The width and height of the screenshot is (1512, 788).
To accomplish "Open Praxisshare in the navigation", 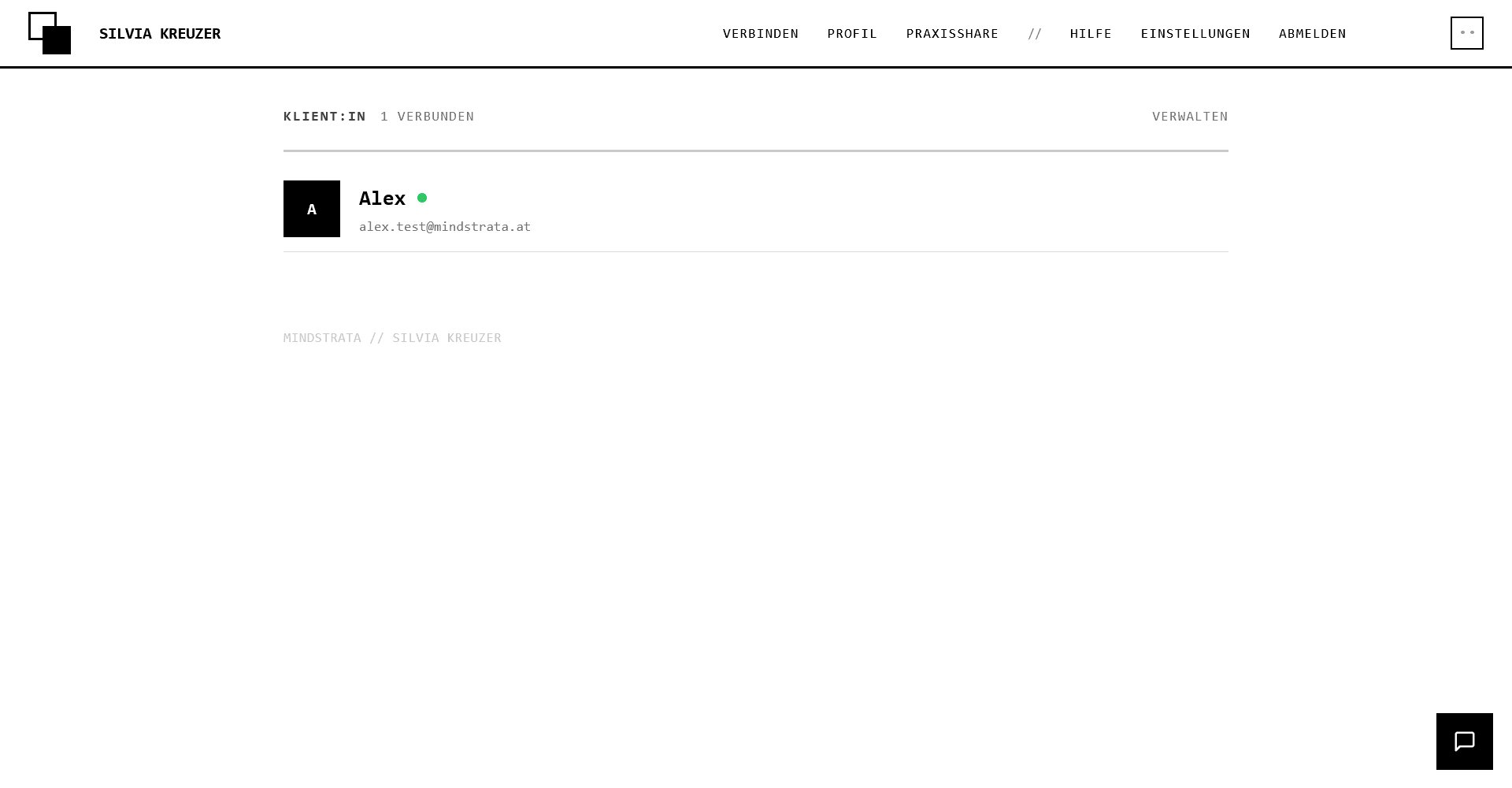I will coord(952,34).
